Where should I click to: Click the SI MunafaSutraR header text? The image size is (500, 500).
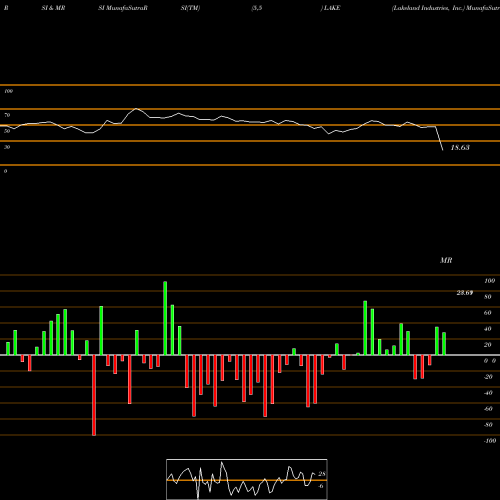[x=123, y=8]
